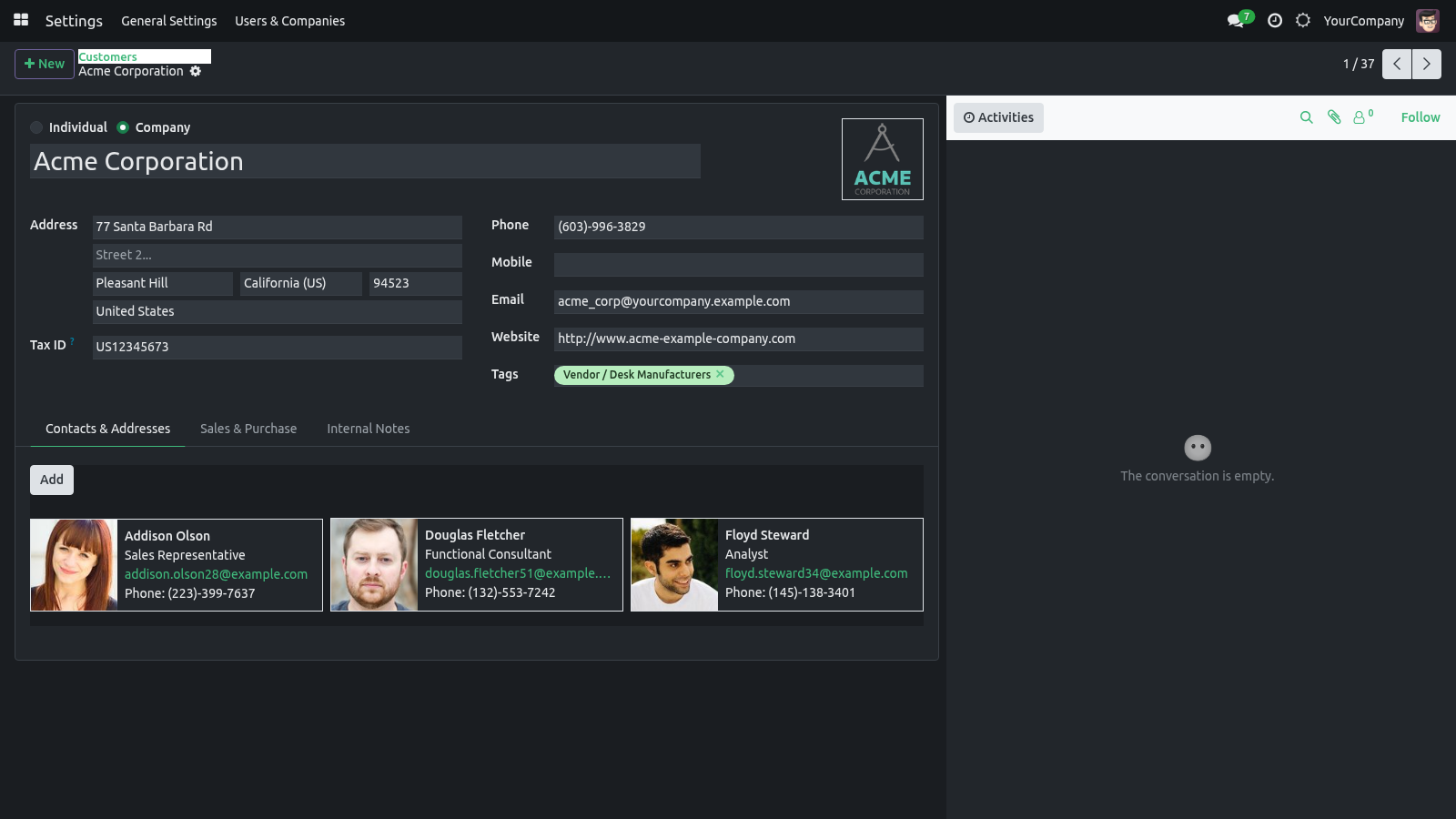Open Douglas Fletcher contact card

477,564
